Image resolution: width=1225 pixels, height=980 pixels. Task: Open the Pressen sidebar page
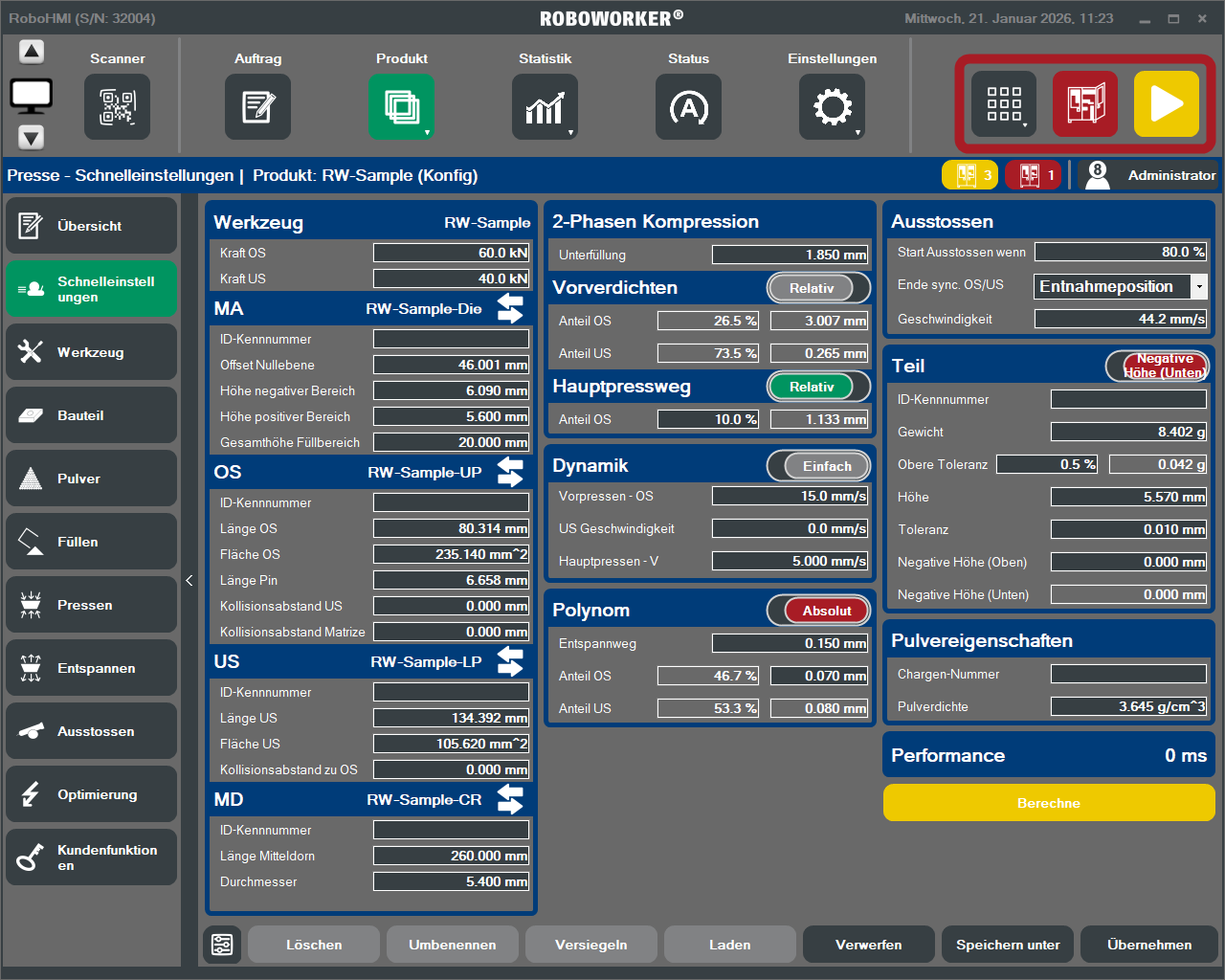tap(91, 605)
